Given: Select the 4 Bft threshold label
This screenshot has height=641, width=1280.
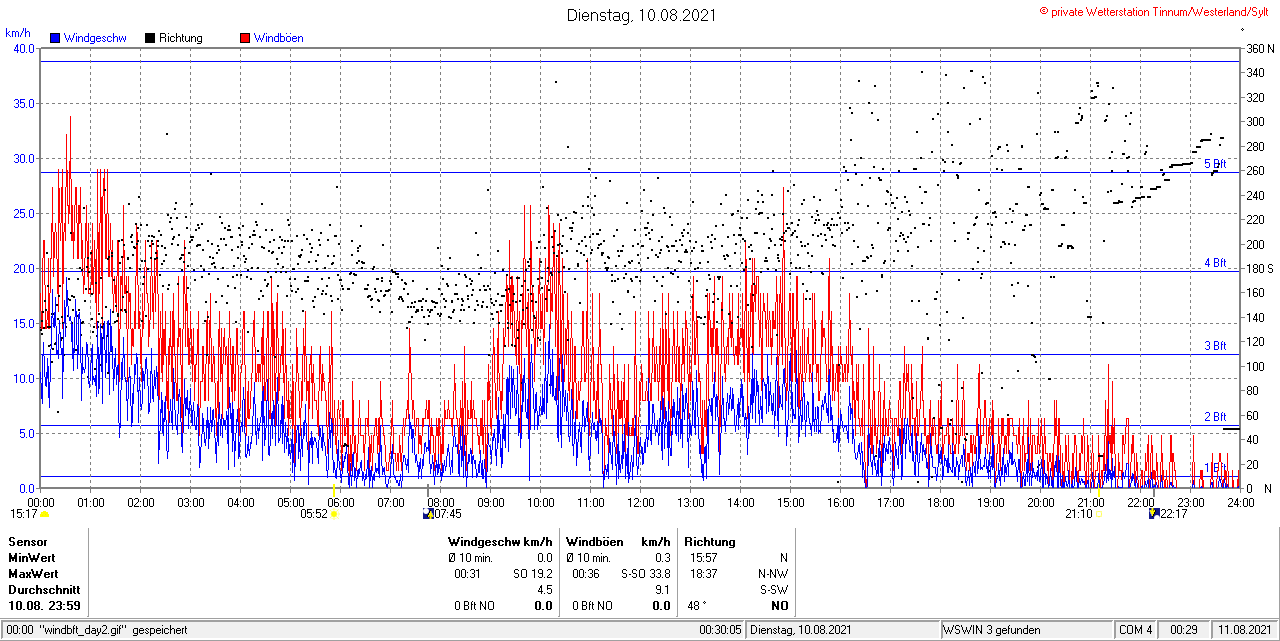Looking at the screenshot, I should (1214, 263).
